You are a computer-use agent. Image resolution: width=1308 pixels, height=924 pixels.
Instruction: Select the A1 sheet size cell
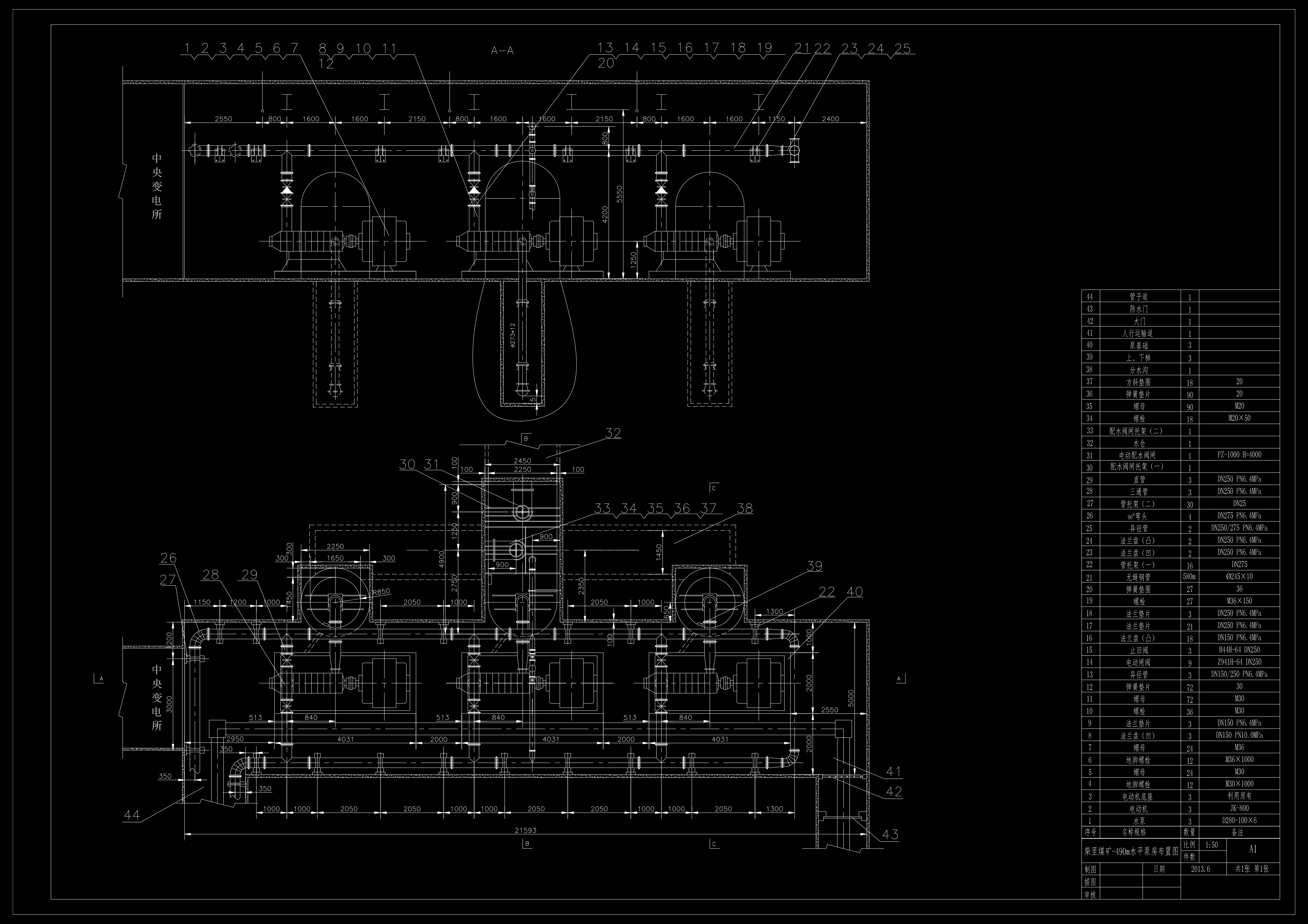pyautogui.click(x=1253, y=849)
